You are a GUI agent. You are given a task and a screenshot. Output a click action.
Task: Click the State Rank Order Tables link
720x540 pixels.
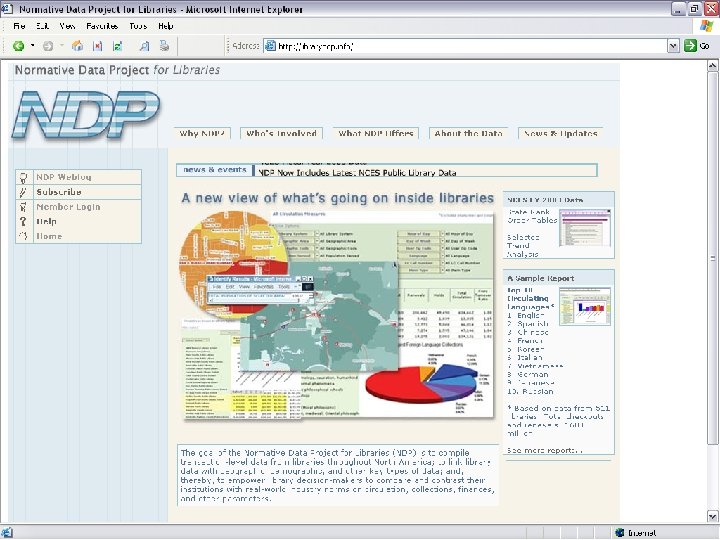532,216
